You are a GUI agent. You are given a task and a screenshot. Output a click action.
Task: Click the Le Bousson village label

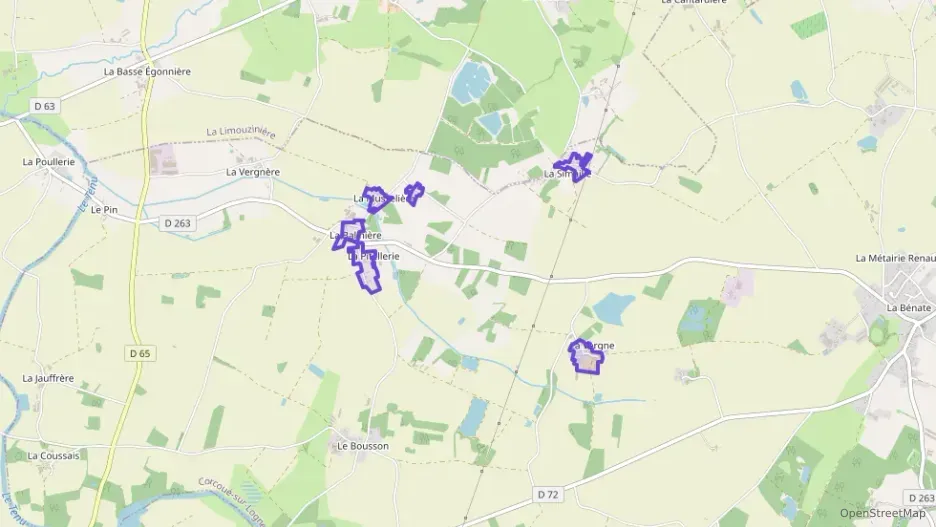(x=363, y=446)
